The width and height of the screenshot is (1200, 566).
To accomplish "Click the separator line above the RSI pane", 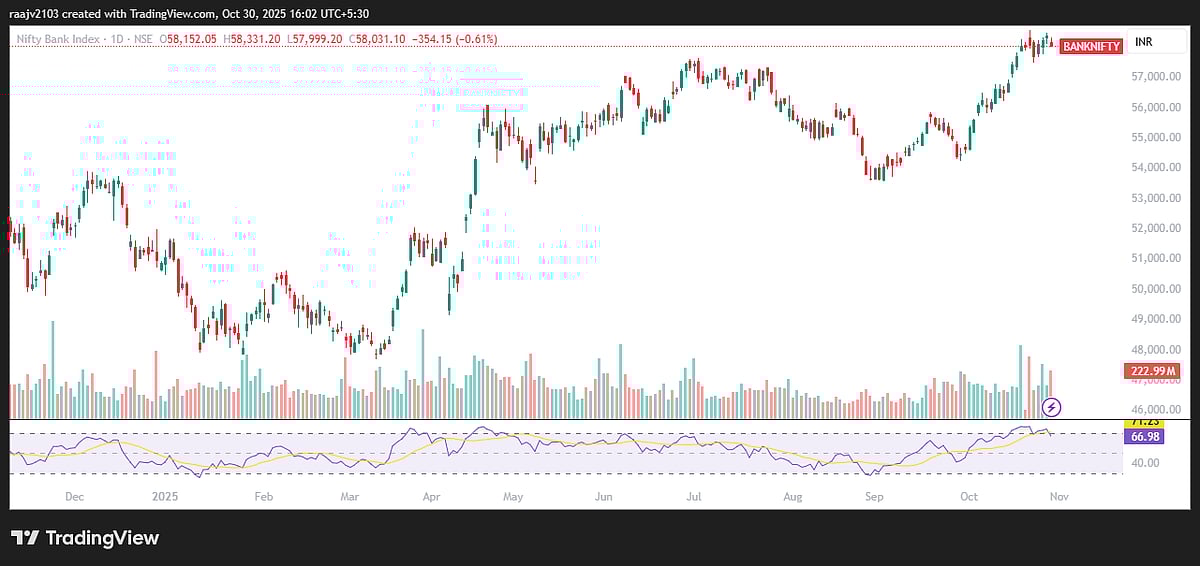I will 600,419.
